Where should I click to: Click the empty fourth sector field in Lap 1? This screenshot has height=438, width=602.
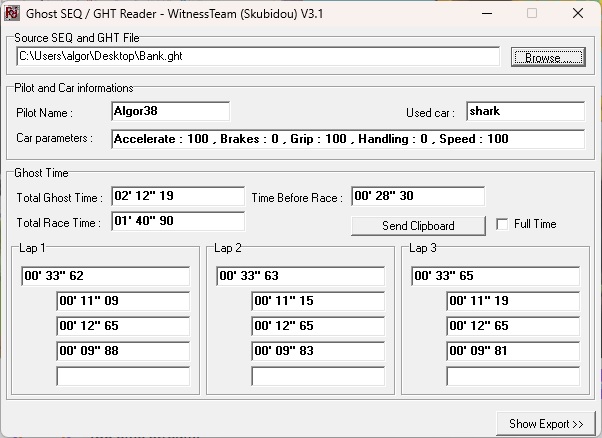click(x=123, y=376)
